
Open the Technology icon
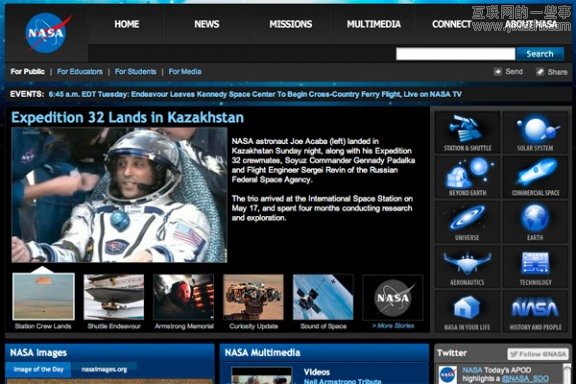click(x=535, y=267)
